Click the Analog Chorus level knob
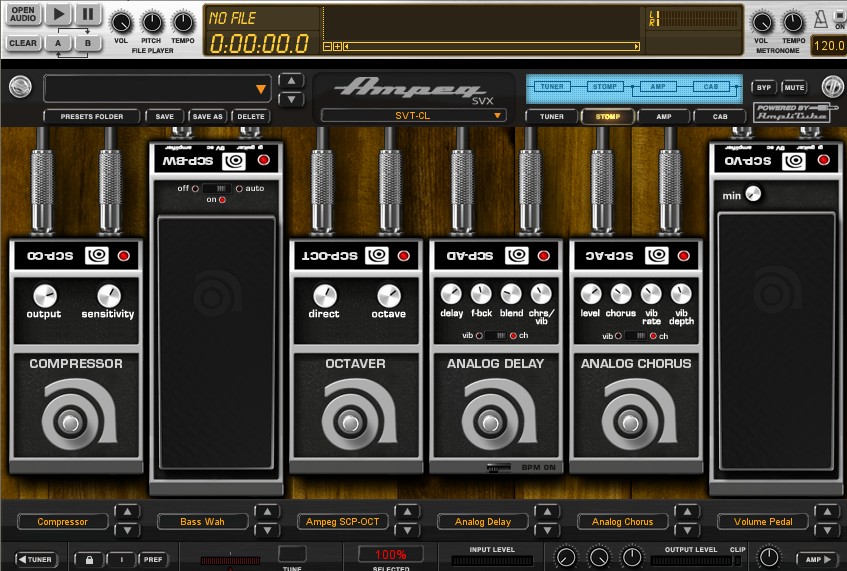Screen dimensions: 847x571 pyautogui.click(x=591, y=294)
